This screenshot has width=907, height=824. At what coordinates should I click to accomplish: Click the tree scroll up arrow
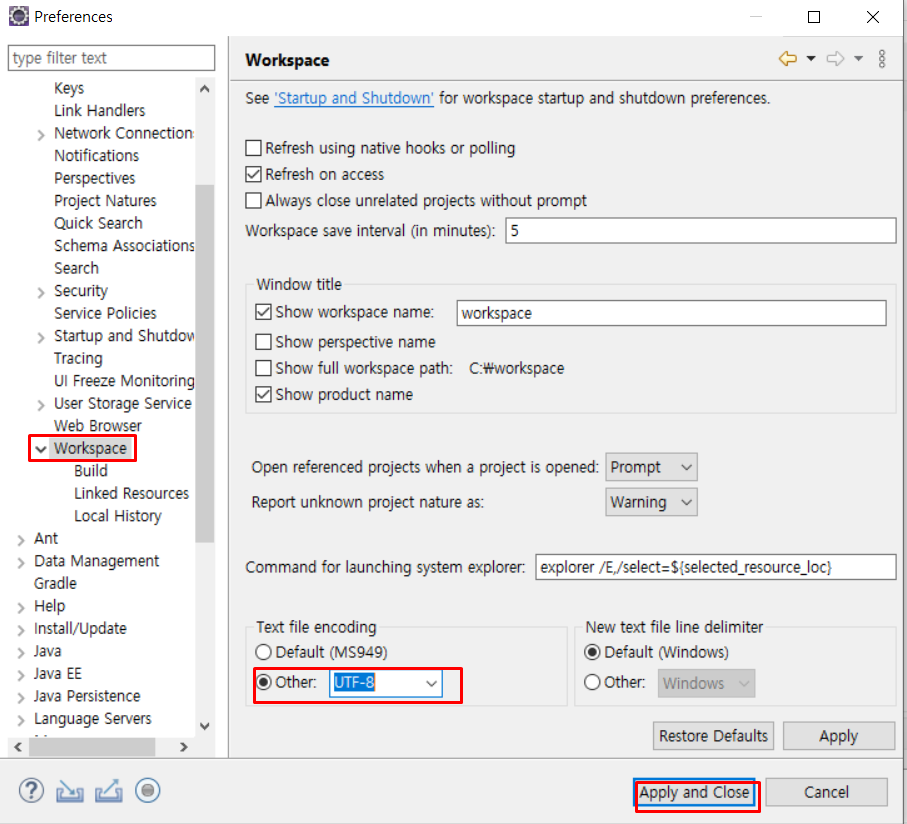click(x=204, y=88)
